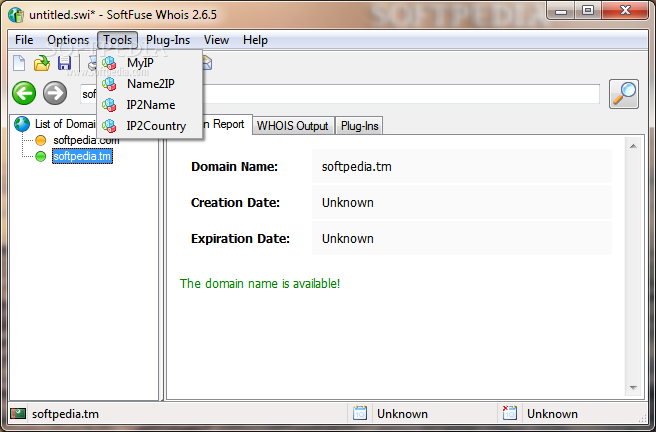Click the creation date calendar icon in the status bar

click(360, 413)
